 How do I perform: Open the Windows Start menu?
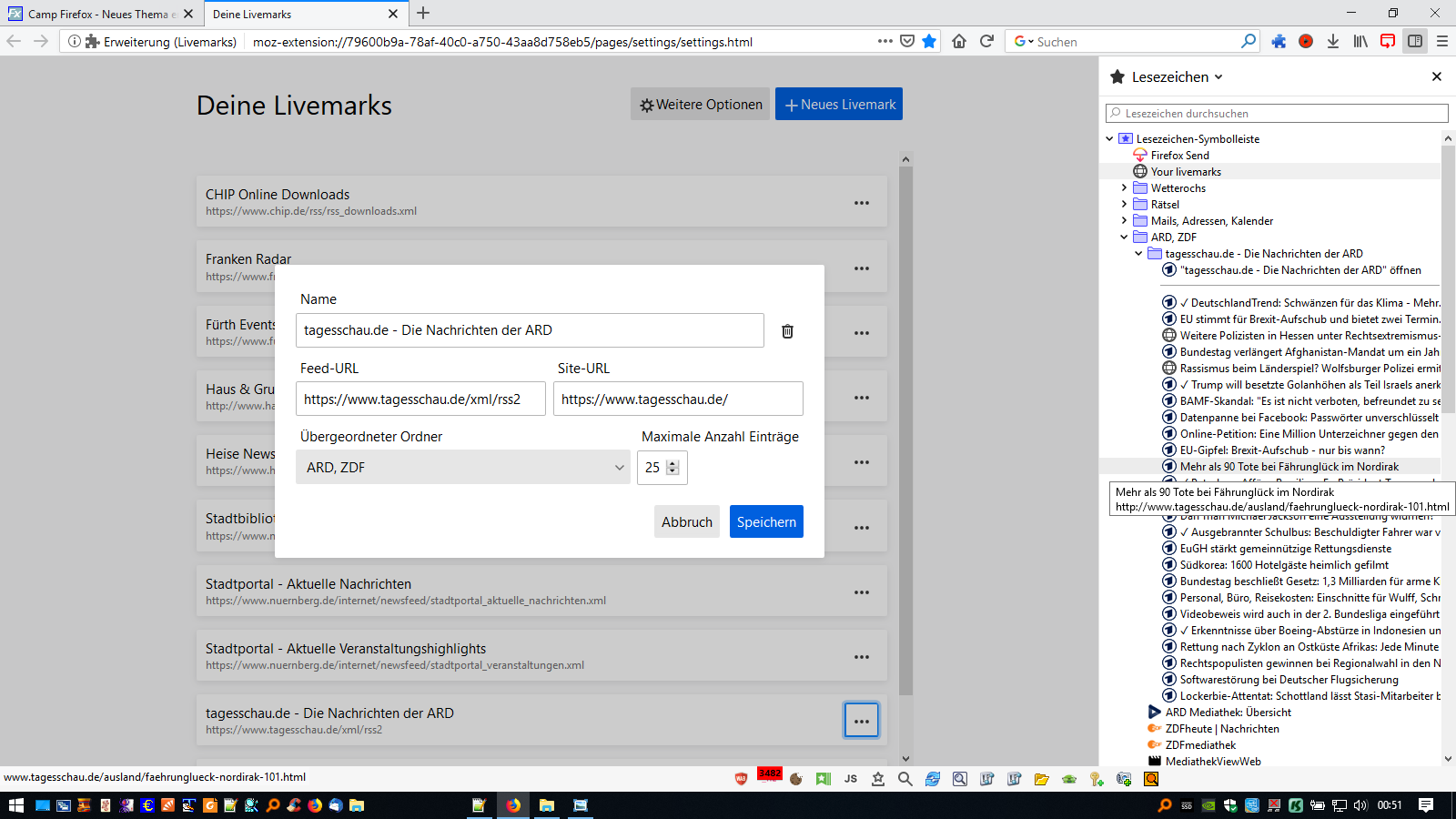click(15, 805)
